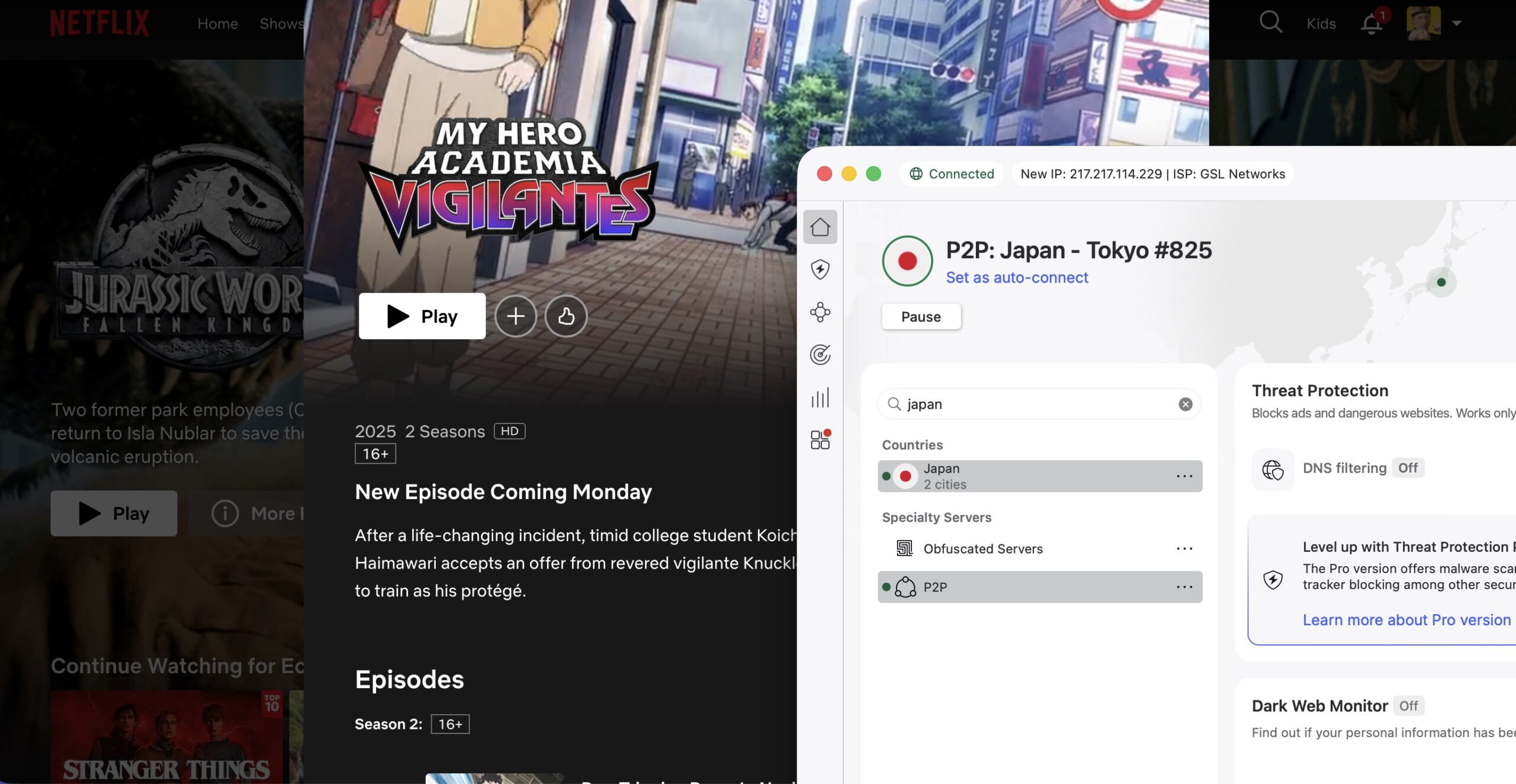Select the Obfuscated Servers specialty server
The height and width of the screenshot is (784, 1516).
pyautogui.click(x=983, y=548)
